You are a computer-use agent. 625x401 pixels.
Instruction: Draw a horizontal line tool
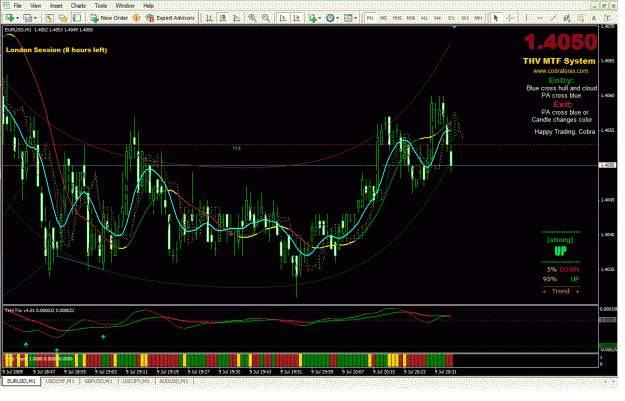[x=540, y=18]
